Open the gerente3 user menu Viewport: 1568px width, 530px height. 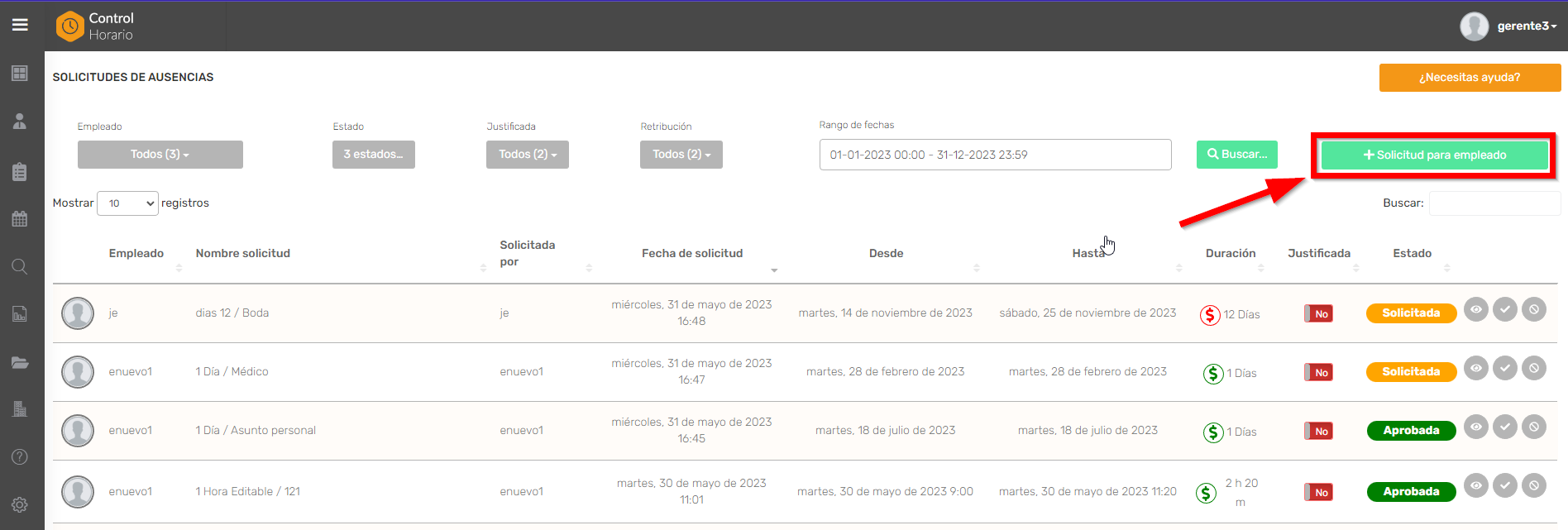(1527, 26)
